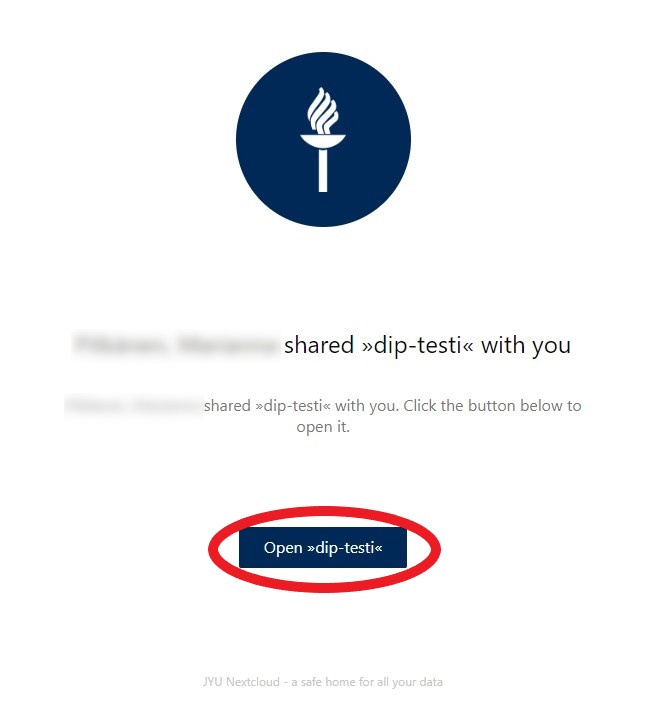Click the JYU torch logo circle

(323, 139)
